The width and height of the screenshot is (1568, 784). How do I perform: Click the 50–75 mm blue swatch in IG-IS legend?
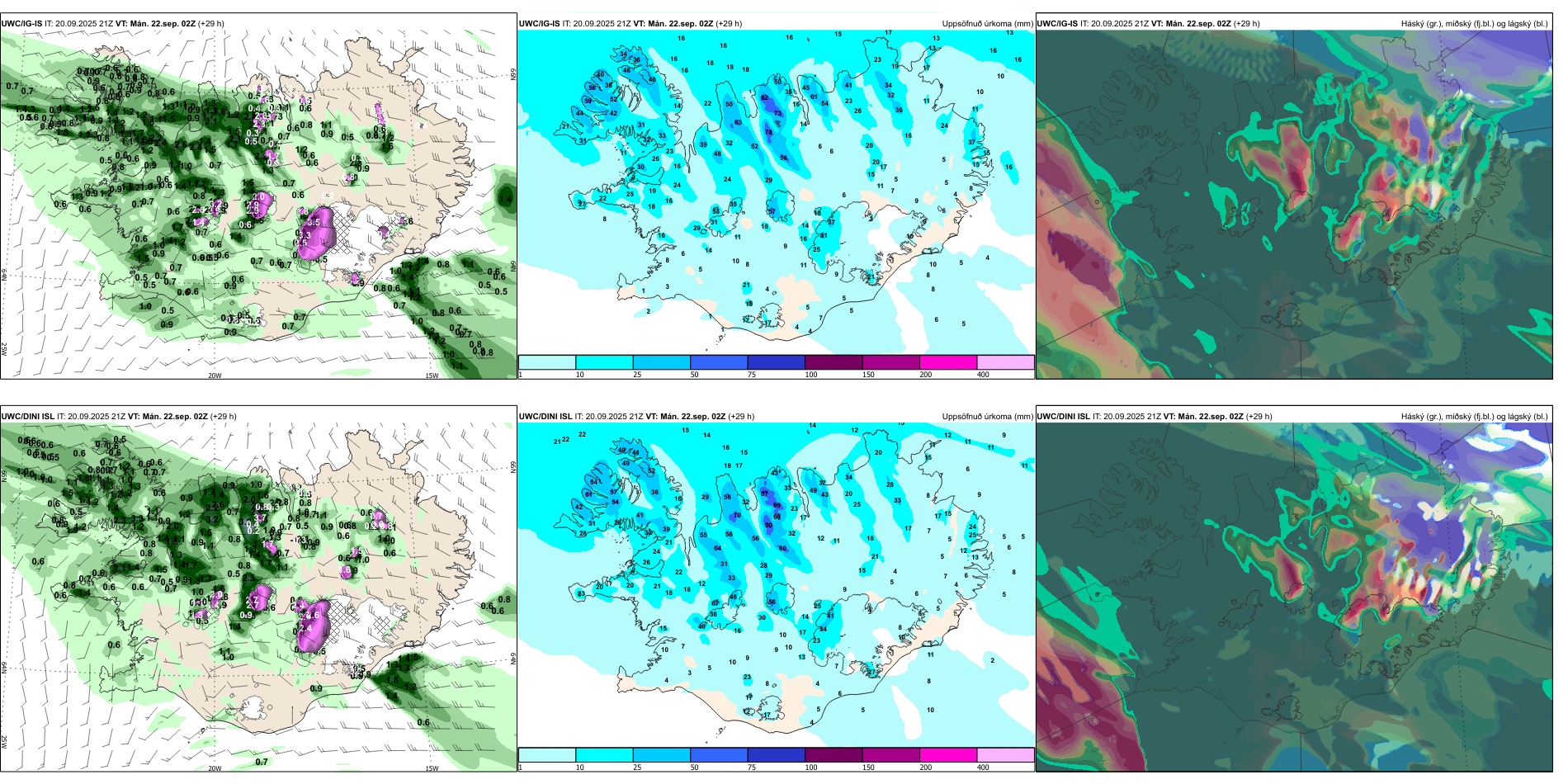719,362
